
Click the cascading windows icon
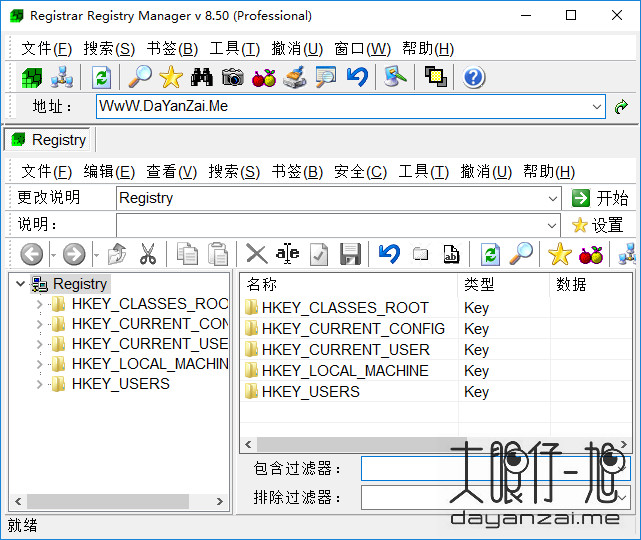pos(435,77)
